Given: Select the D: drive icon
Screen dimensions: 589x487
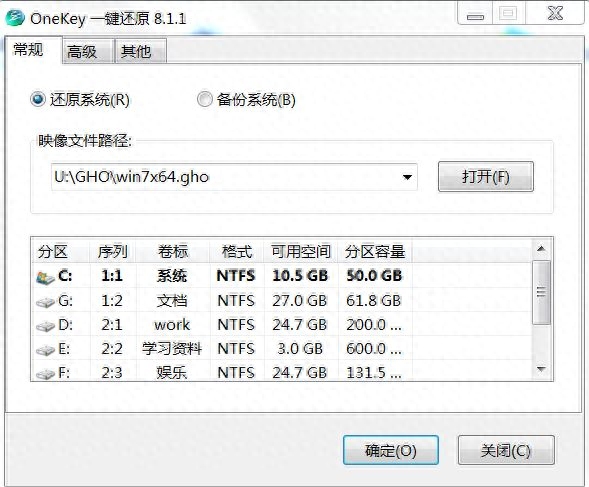Looking at the screenshot, I should pos(45,326).
